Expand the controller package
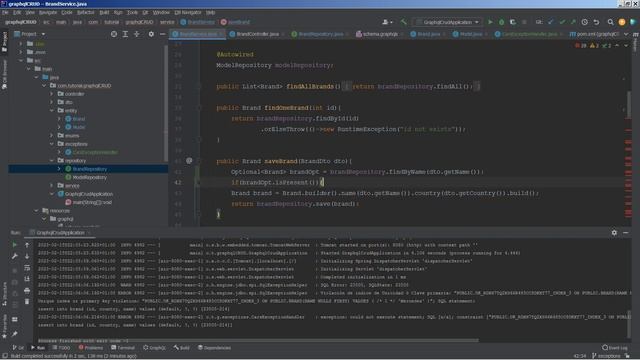 click(x=52, y=94)
